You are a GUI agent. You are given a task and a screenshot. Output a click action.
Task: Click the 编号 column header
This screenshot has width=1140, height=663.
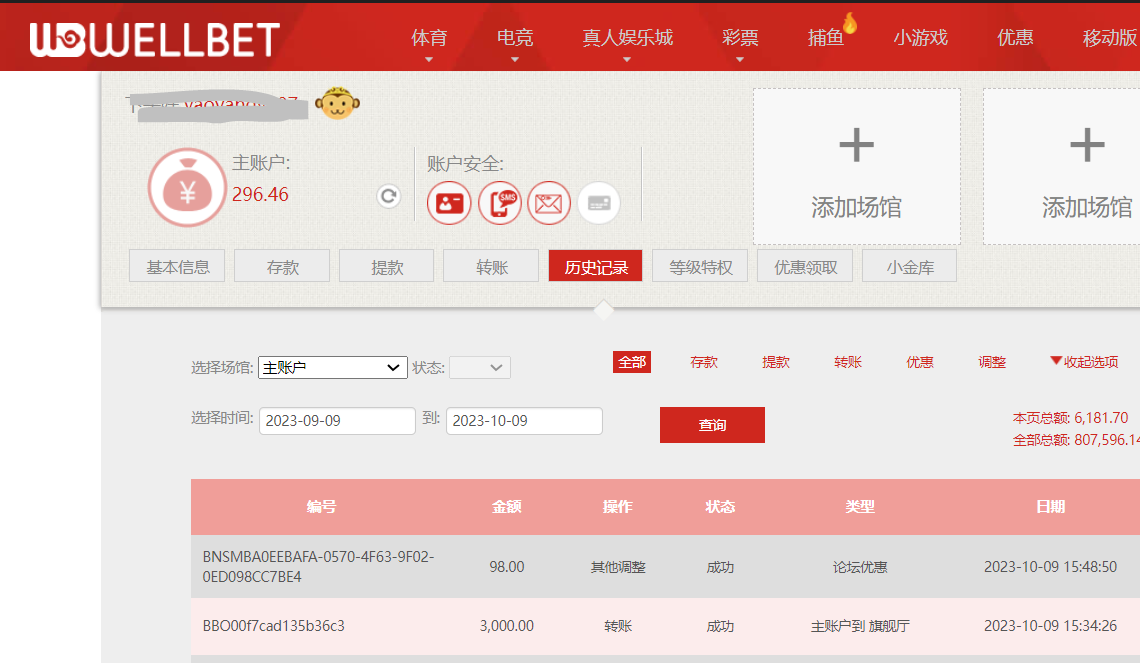coord(321,507)
